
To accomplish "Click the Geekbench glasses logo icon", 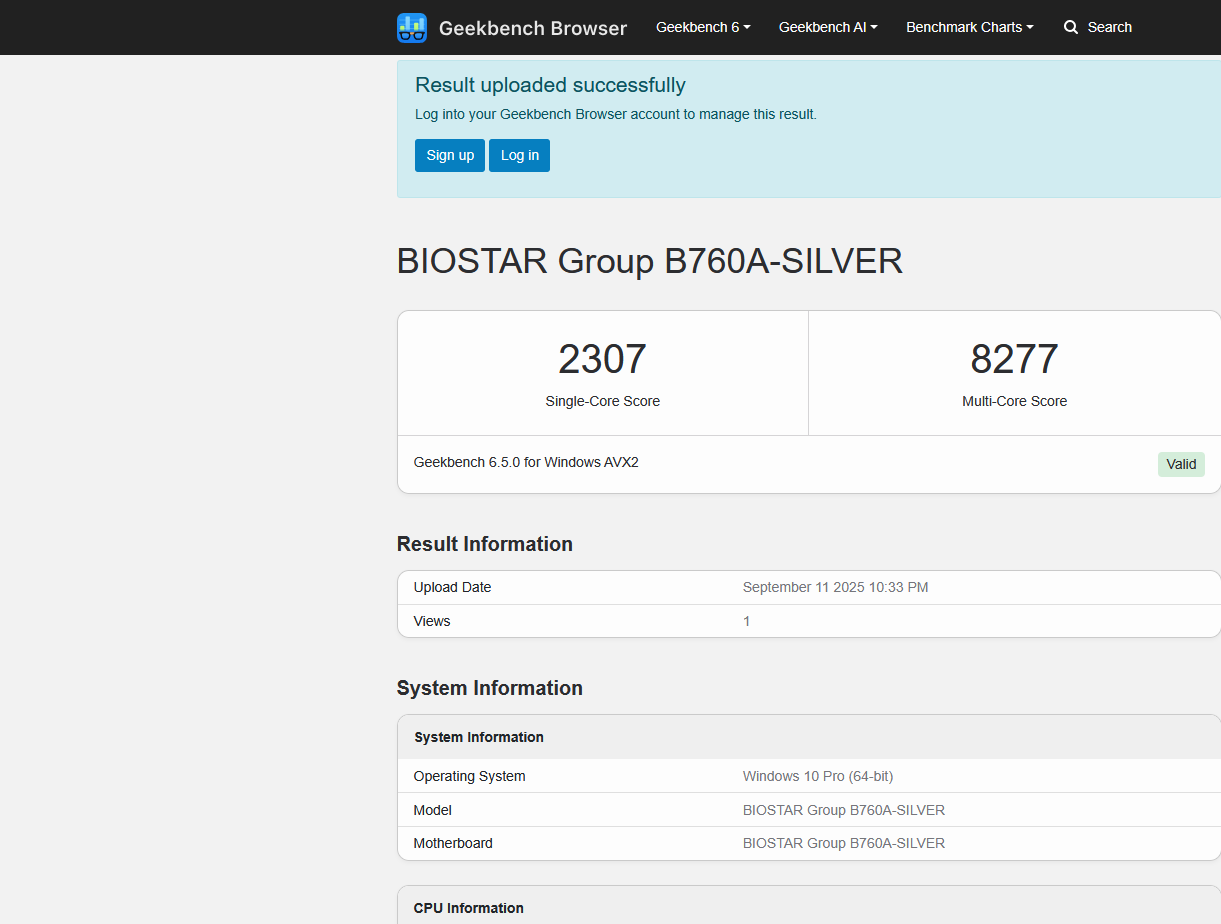I will [x=412, y=28].
